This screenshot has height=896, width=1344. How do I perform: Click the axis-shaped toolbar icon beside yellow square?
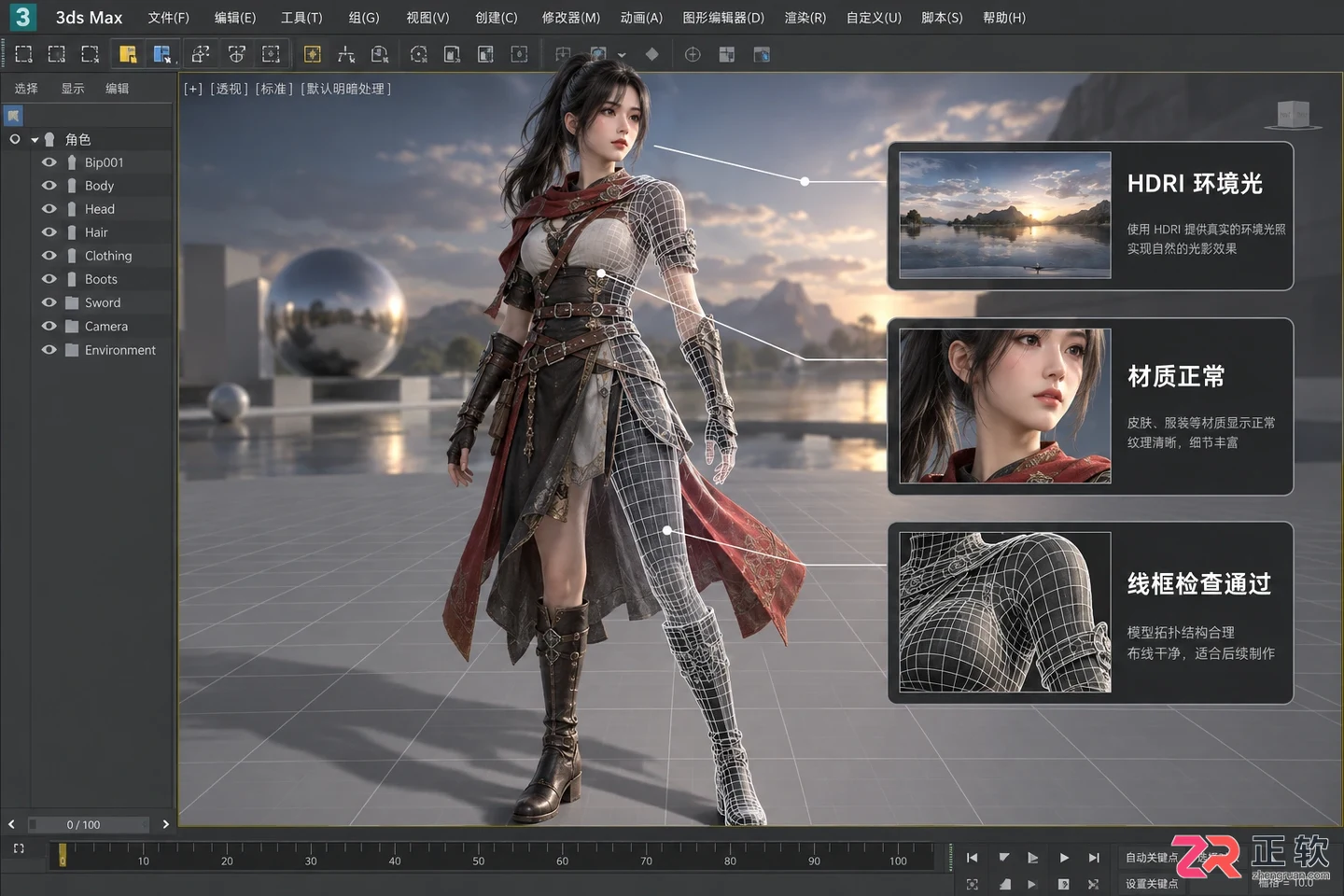(345, 54)
